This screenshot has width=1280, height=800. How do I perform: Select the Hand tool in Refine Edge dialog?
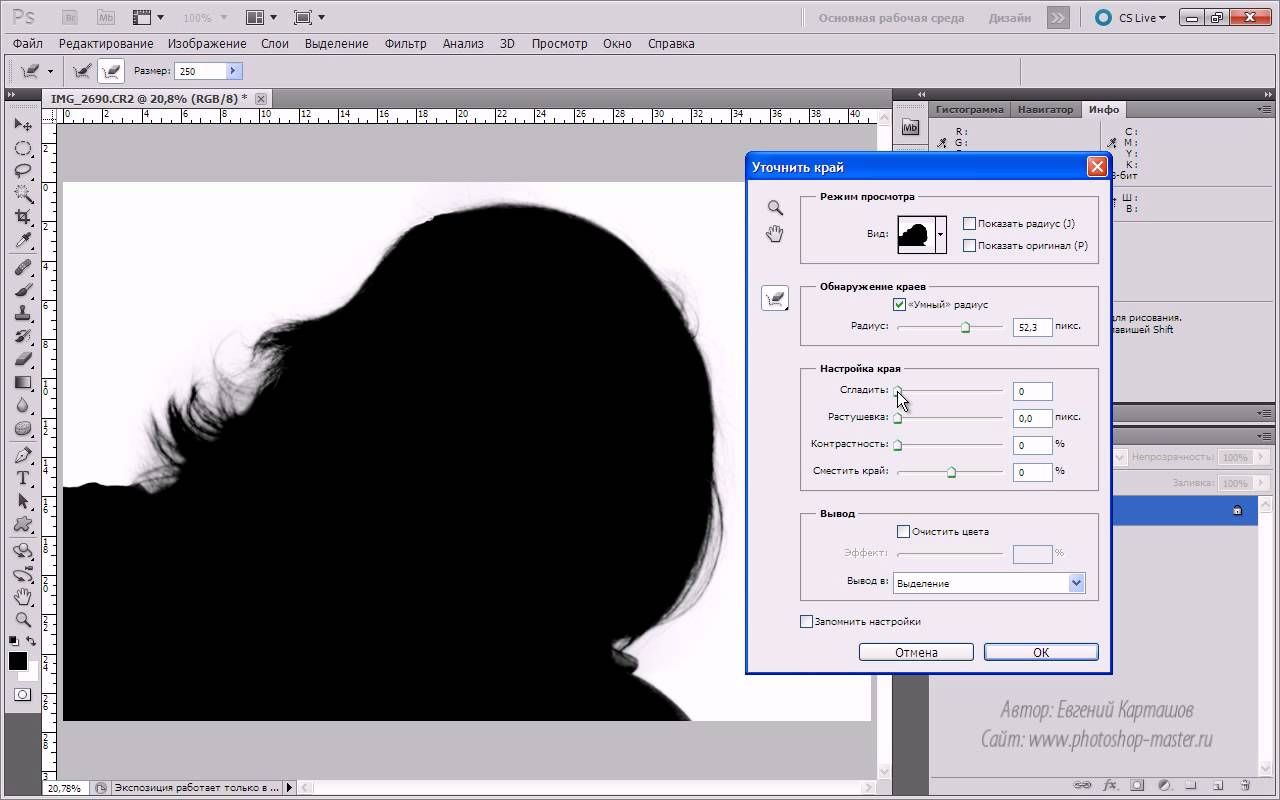pos(775,234)
